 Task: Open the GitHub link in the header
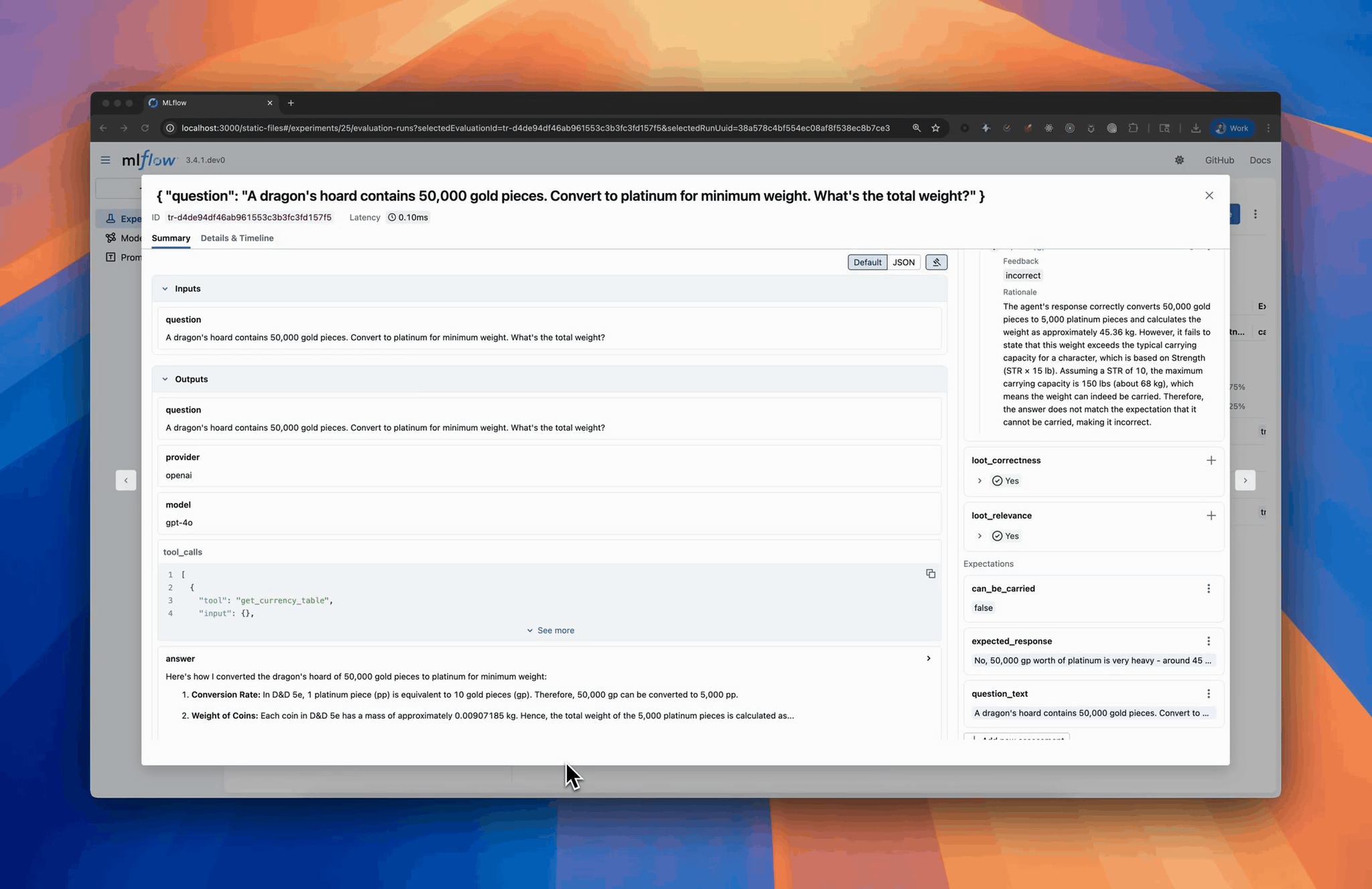(x=1219, y=160)
